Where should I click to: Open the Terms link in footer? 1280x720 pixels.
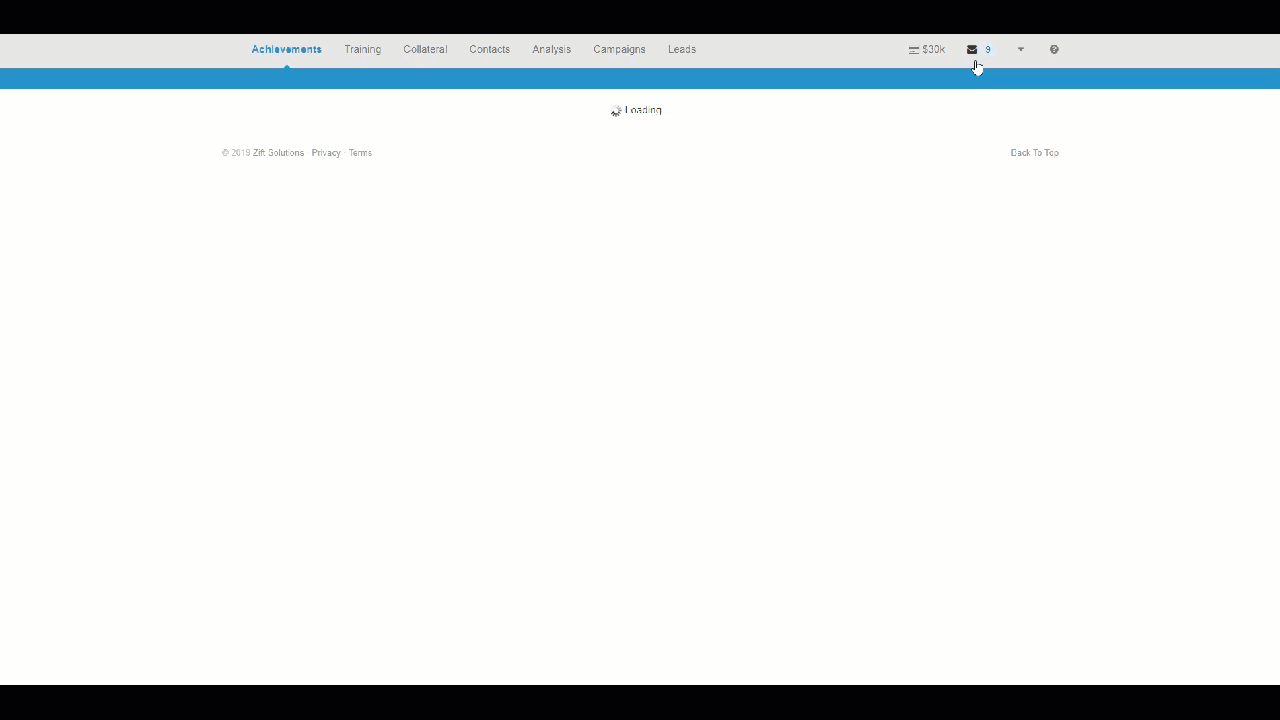click(x=360, y=153)
